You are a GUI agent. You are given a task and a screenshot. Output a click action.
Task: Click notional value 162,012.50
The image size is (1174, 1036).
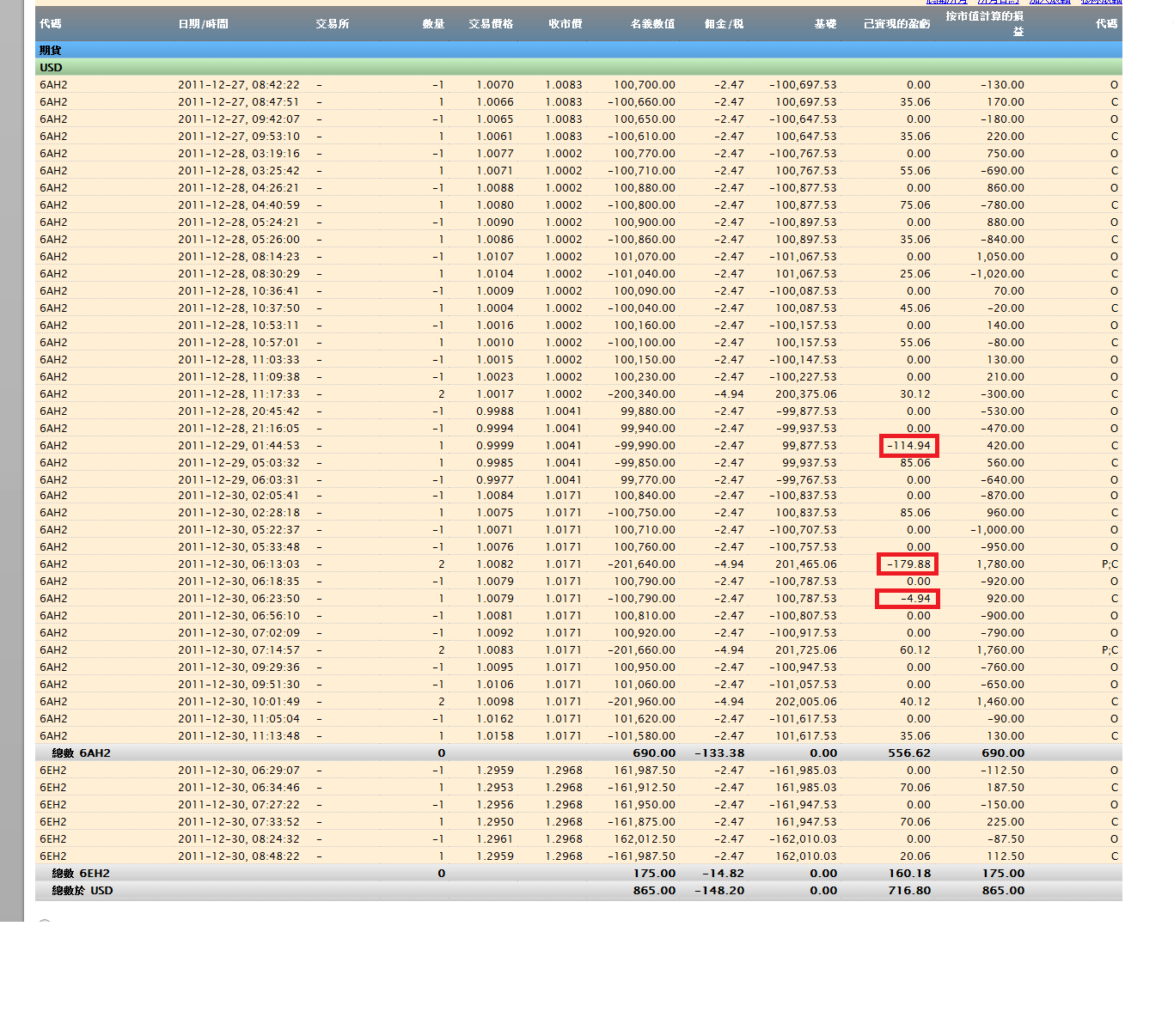point(645,839)
